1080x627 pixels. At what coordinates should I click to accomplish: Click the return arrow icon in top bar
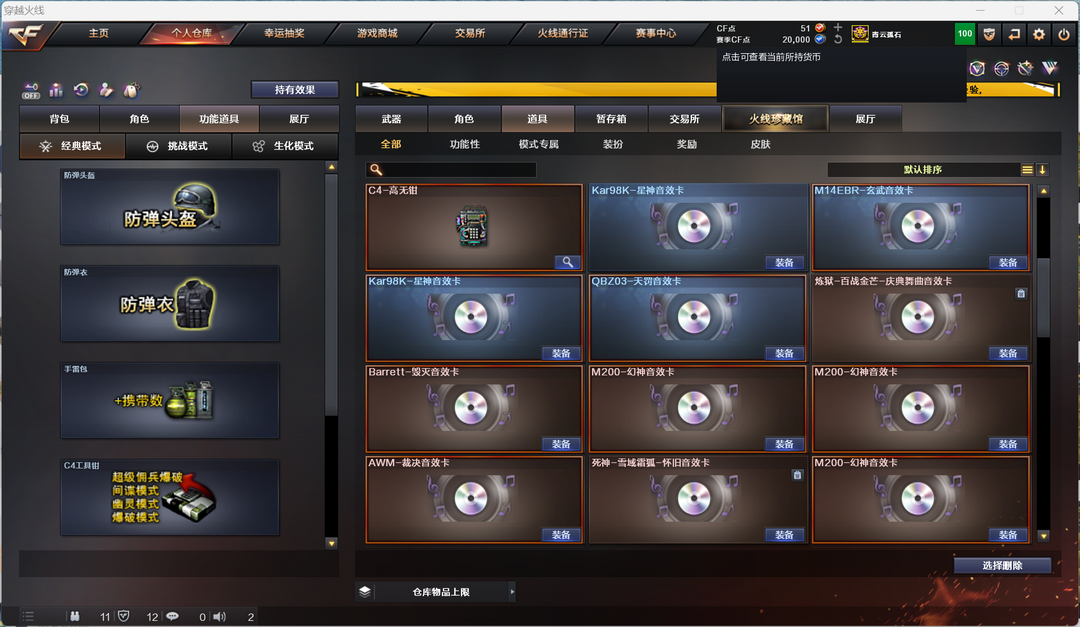point(1014,34)
